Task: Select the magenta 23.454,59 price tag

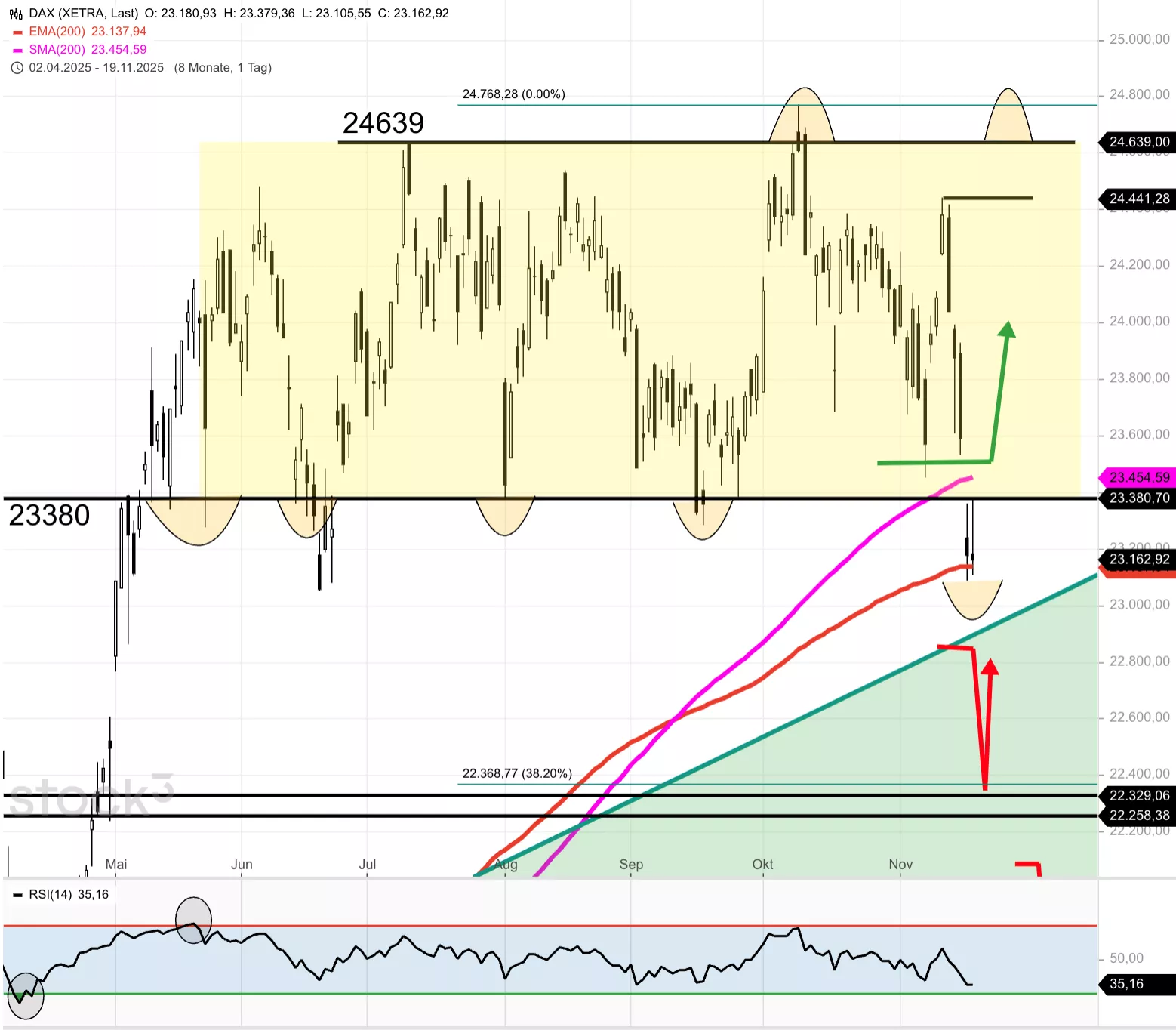Action: click(1138, 477)
